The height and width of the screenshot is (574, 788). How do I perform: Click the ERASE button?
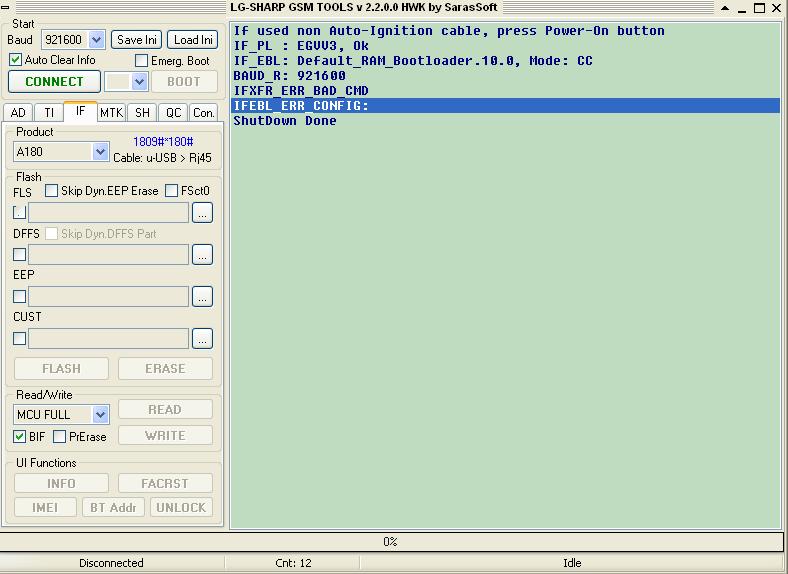click(x=165, y=368)
